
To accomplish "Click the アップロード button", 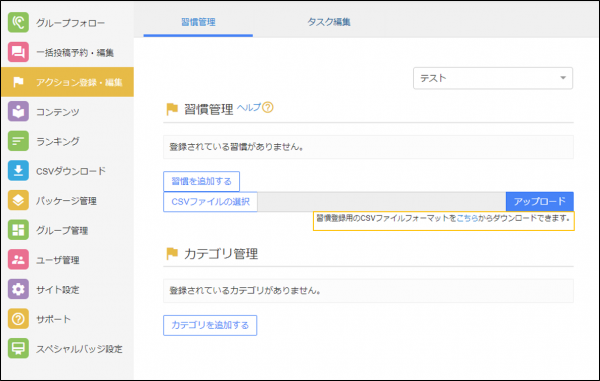I will pos(540,202).
